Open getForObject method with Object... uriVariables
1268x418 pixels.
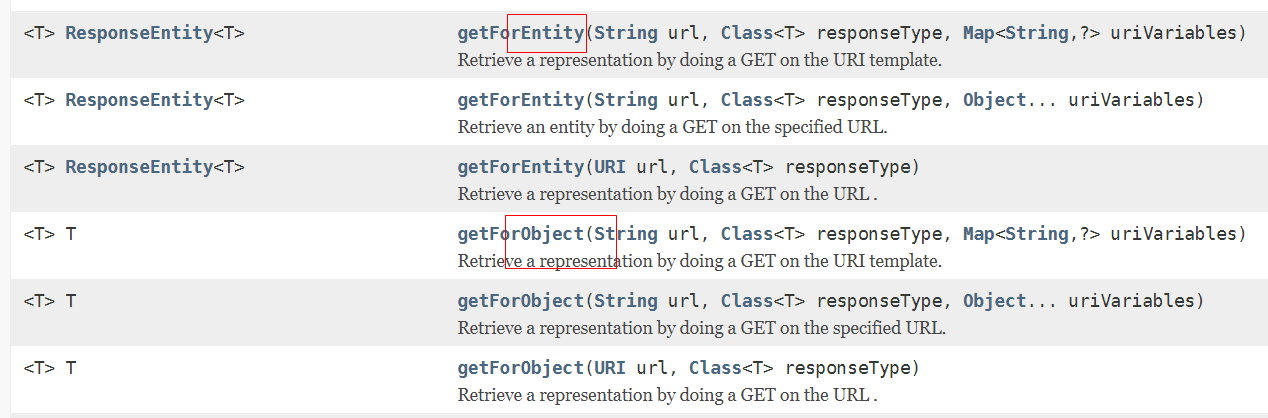520,301
